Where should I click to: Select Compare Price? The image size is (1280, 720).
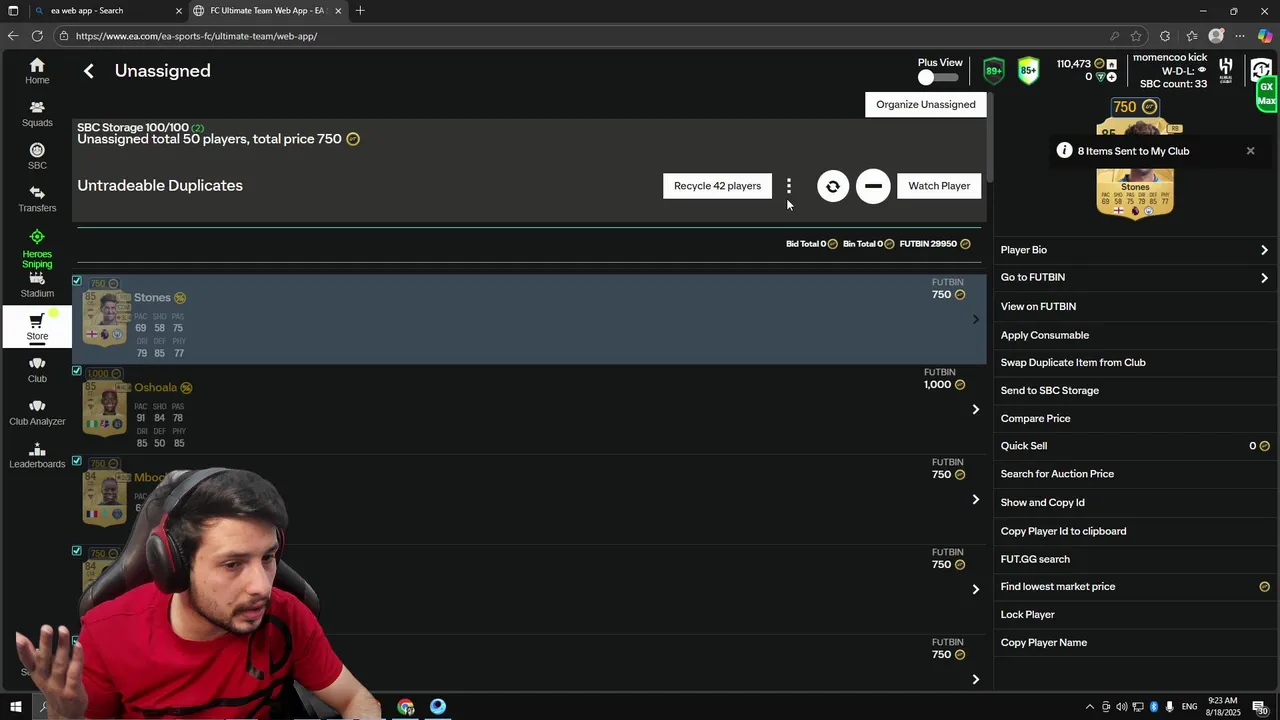(x=1135, y=418)
